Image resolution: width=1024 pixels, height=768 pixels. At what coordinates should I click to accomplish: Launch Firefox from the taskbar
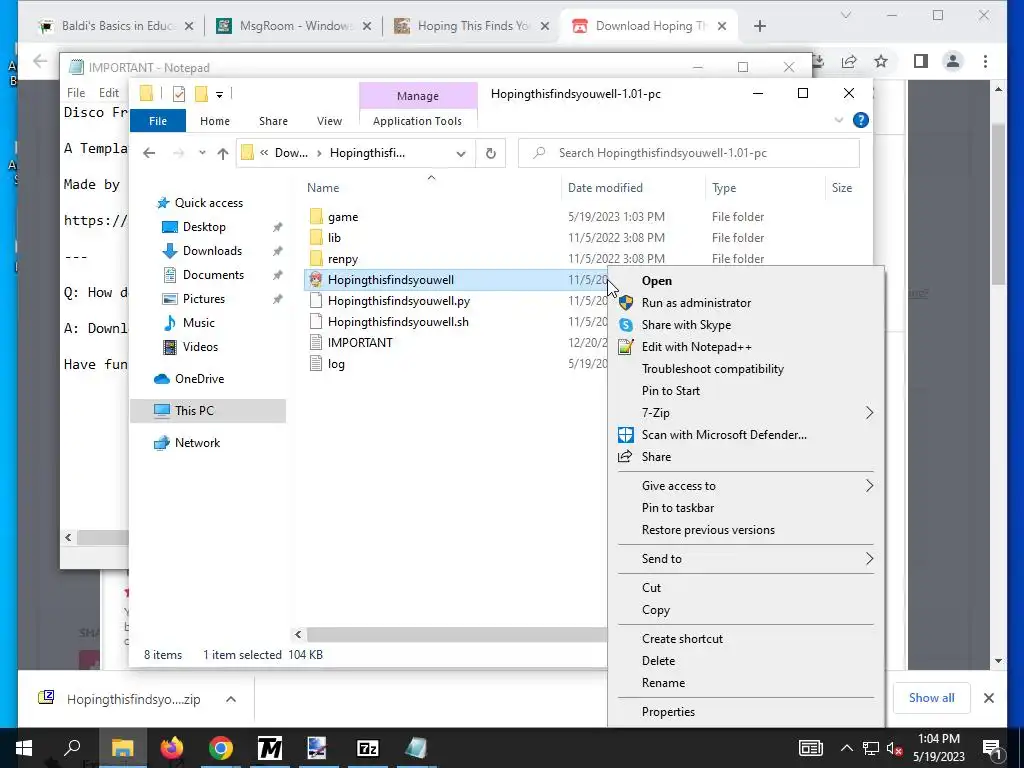tap(172, 748)
